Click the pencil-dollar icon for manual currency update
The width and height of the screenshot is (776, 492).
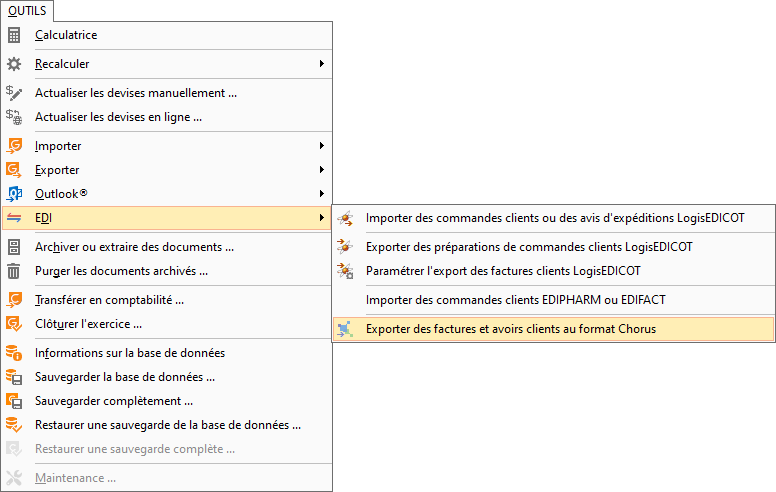(14, 93)
